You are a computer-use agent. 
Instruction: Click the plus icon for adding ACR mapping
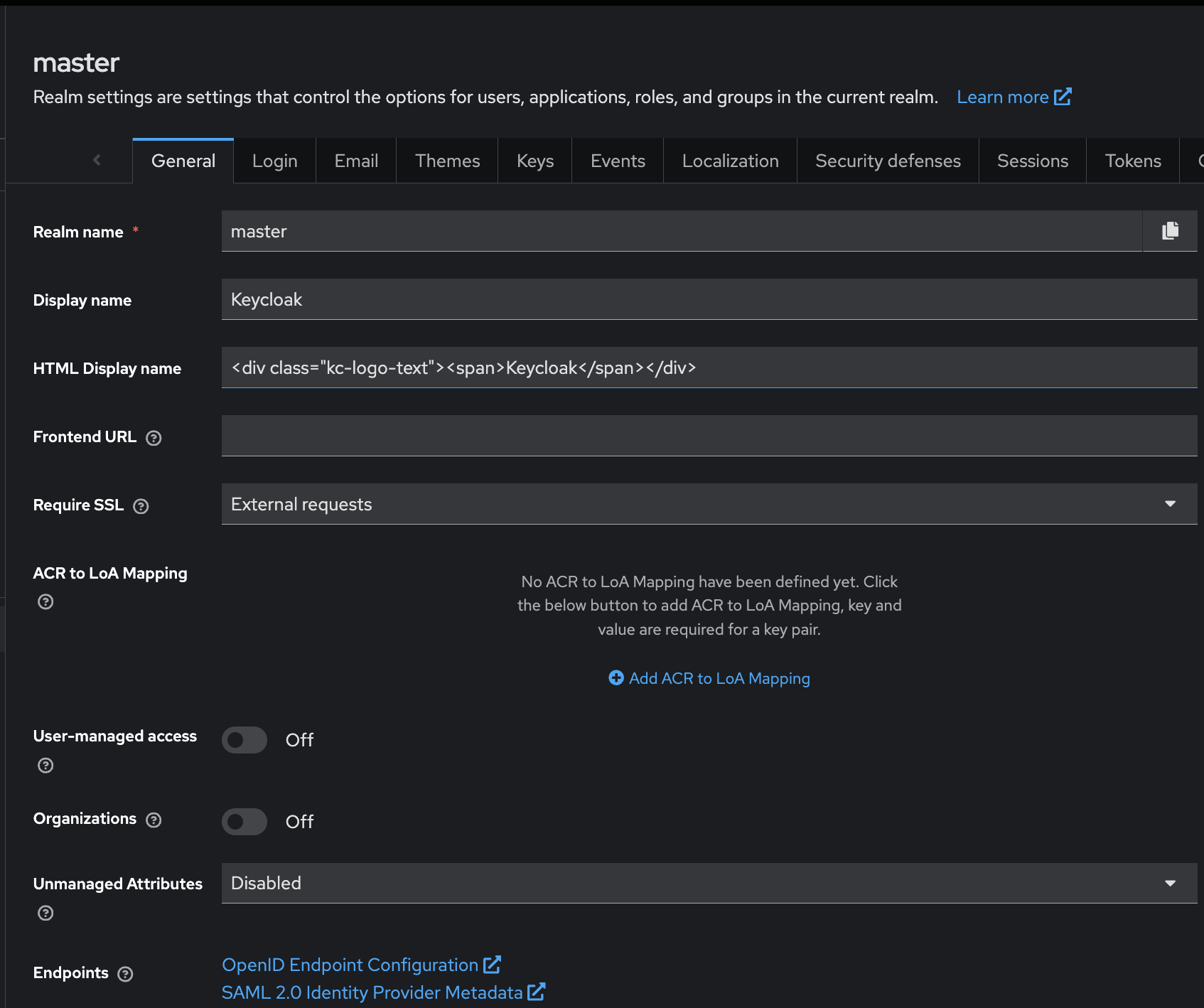pos(616,678)
